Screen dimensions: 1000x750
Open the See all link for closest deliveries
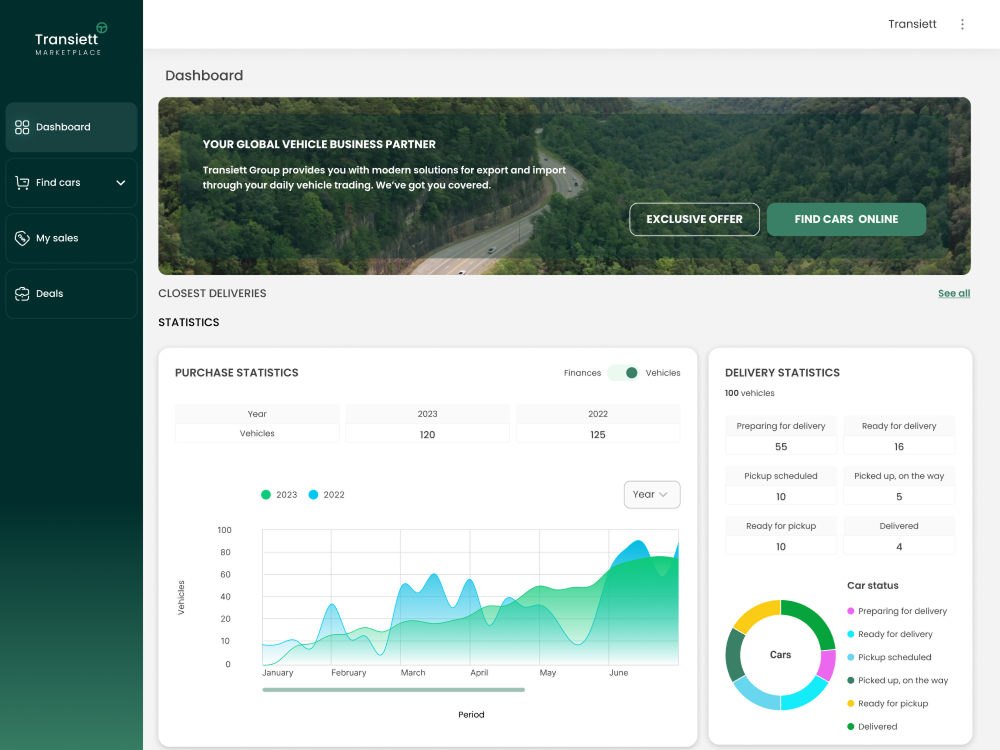tap(953, 293)
